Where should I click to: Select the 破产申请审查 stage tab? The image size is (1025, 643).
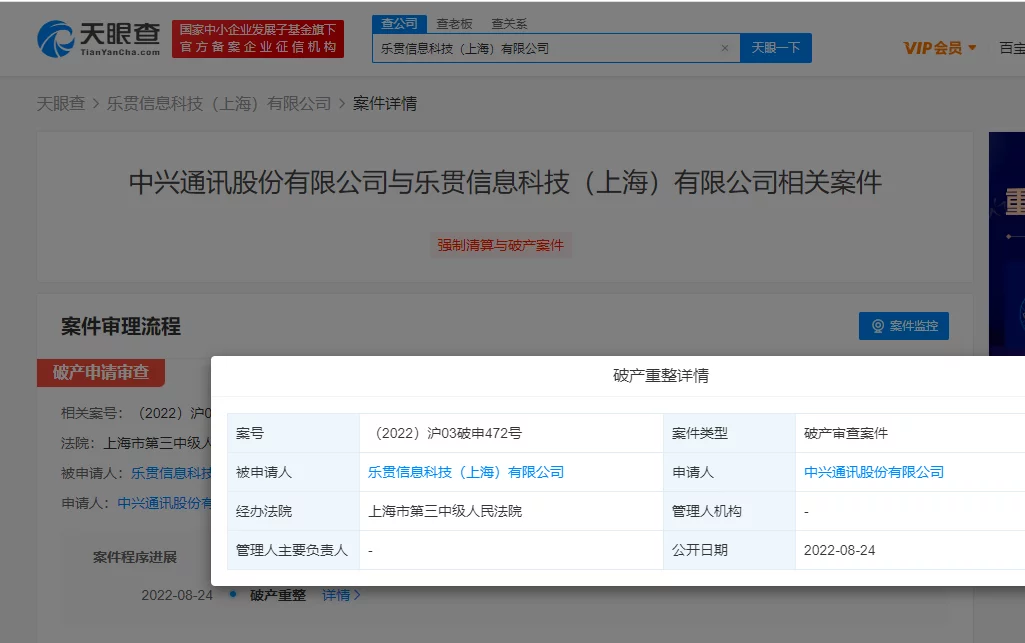(101, 372)
